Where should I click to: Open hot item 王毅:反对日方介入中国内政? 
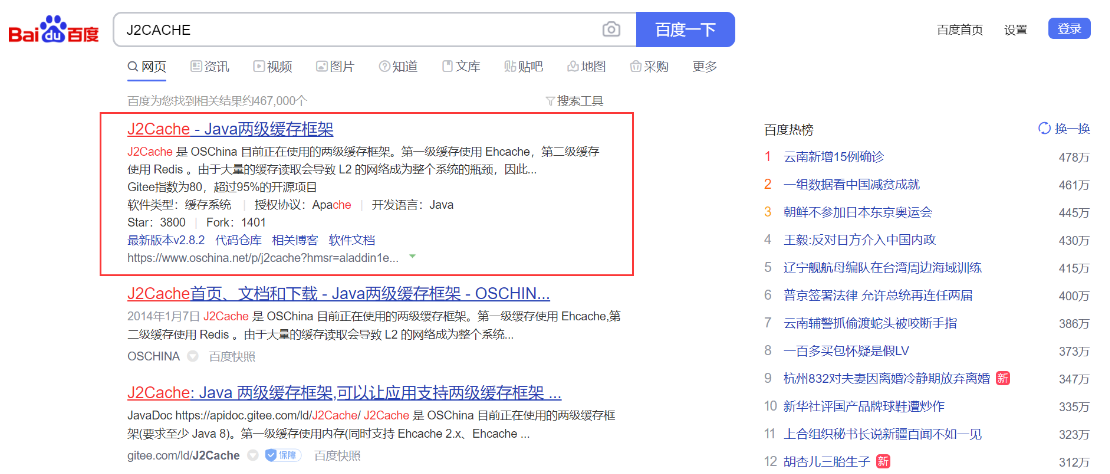[860, 240]
